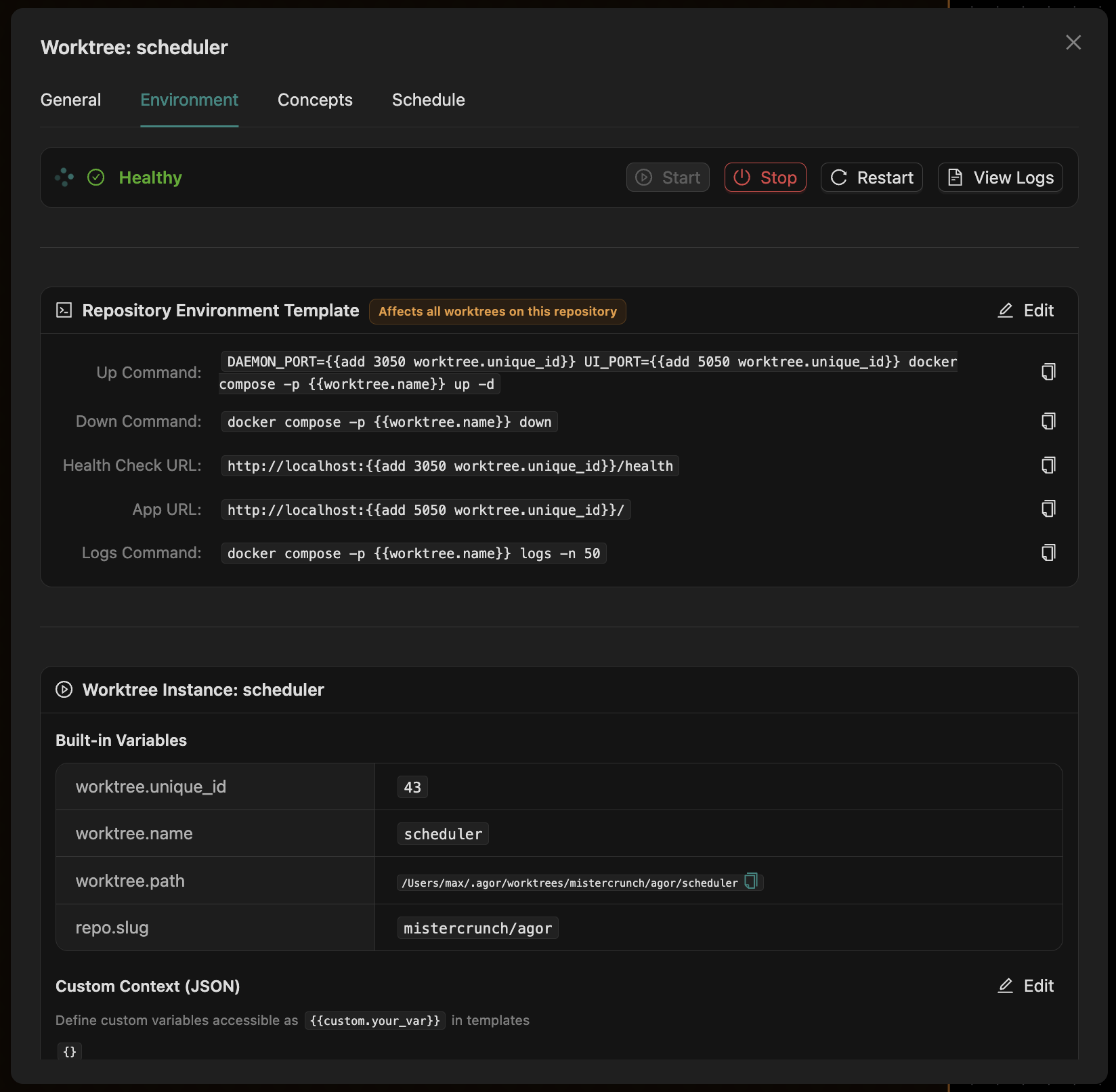Restart the scheduler environment

(872, 177)
